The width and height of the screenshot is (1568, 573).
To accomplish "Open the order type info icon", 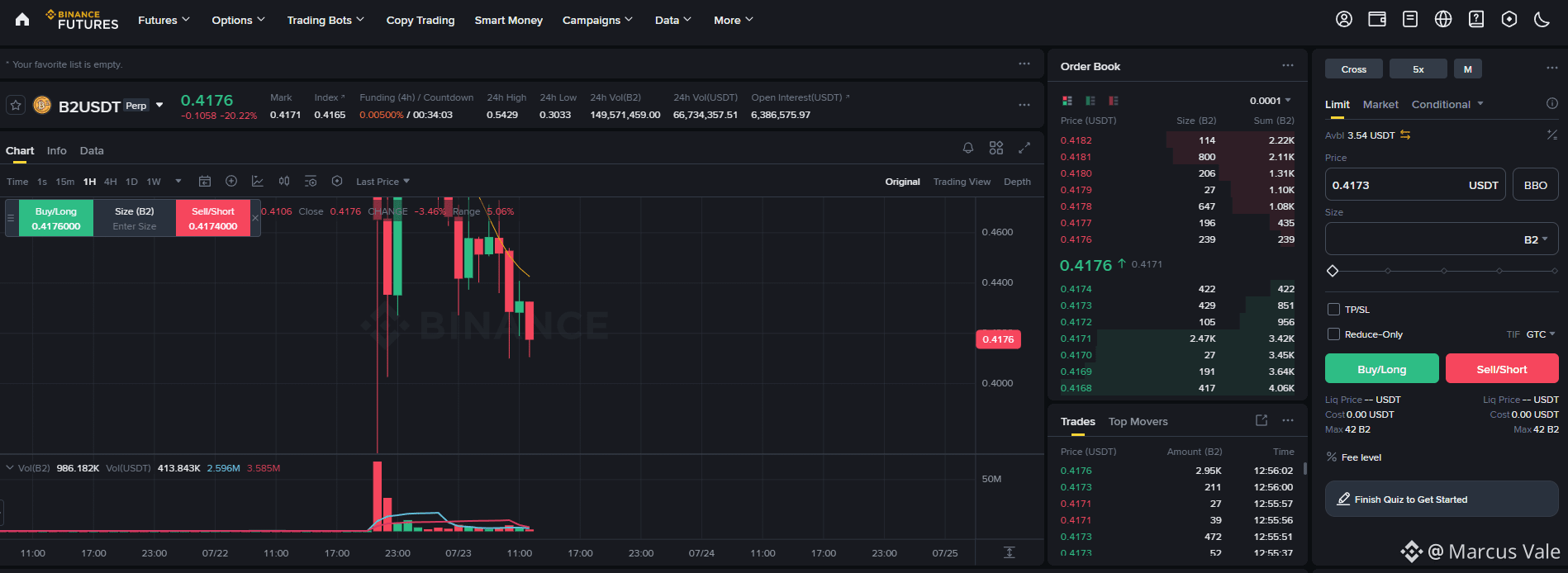I will pos(1552,104).
